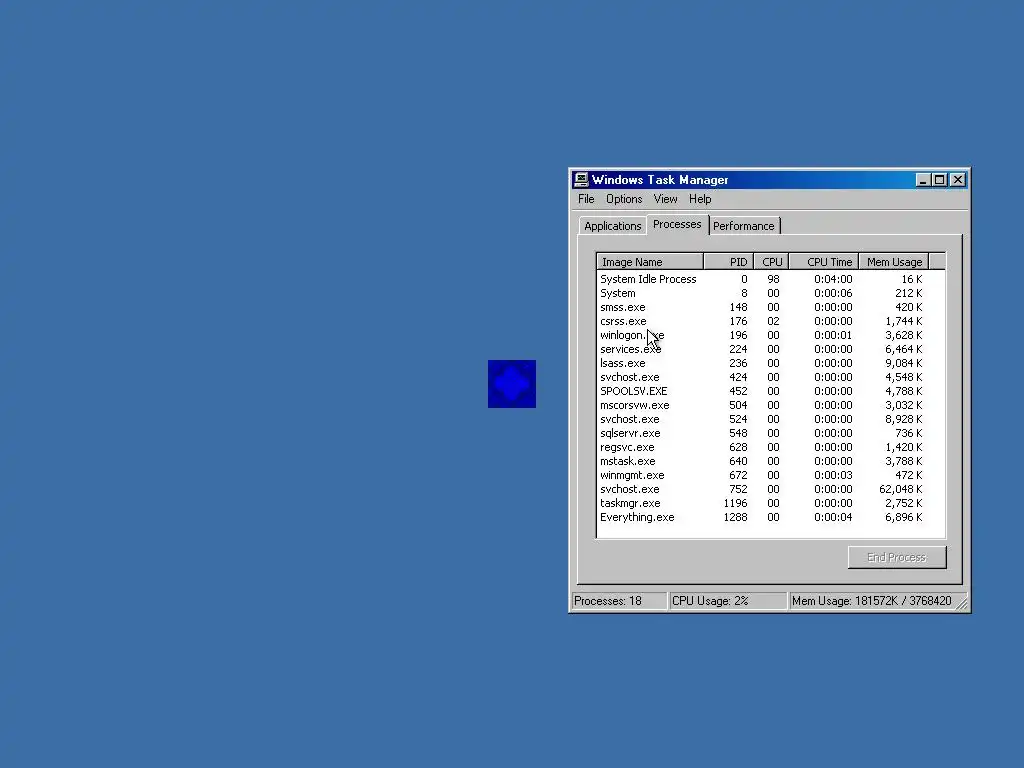
Task: Open the File menu
Action: point(586,199)
